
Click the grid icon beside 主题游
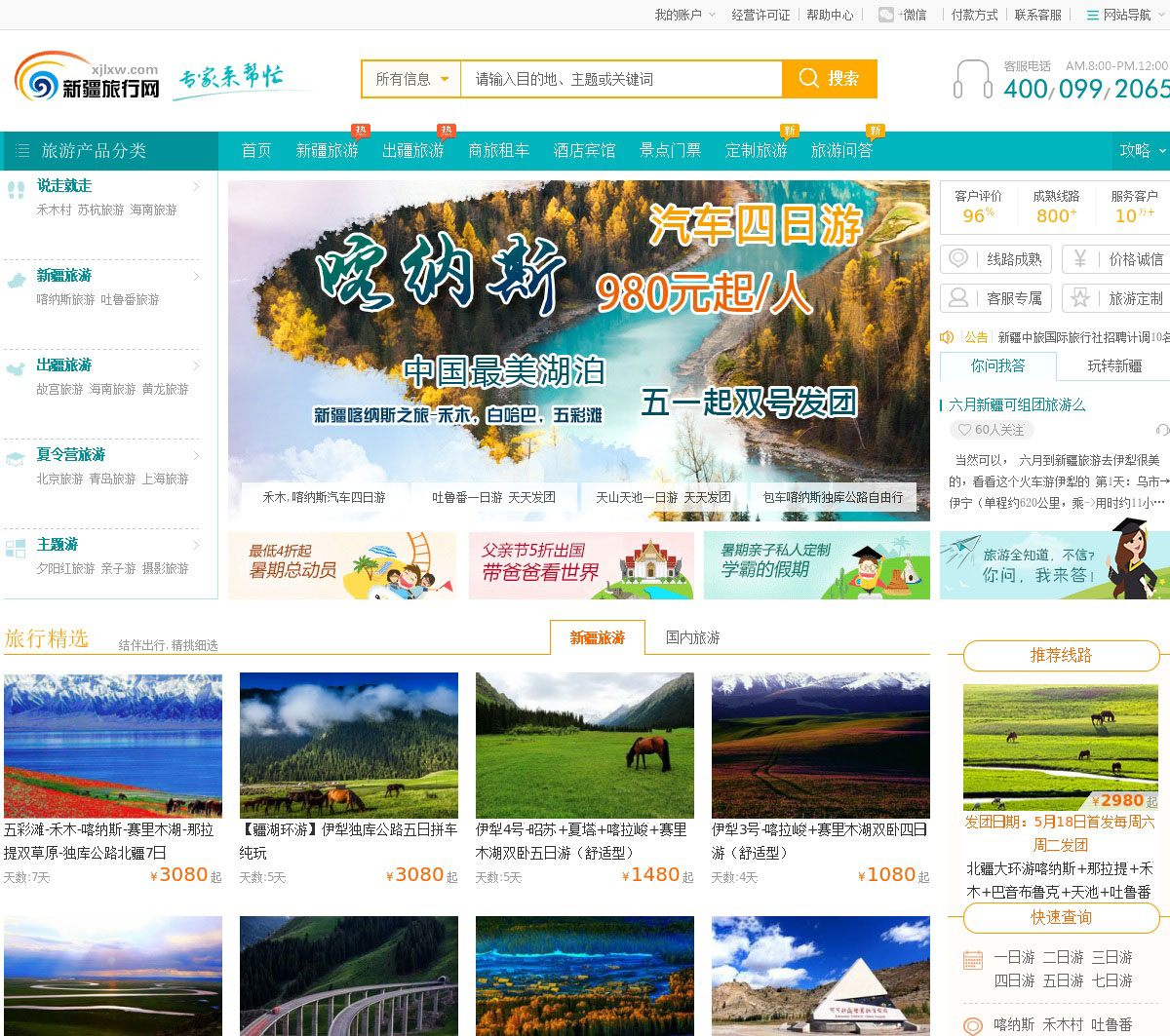click(x=16, y=549)
